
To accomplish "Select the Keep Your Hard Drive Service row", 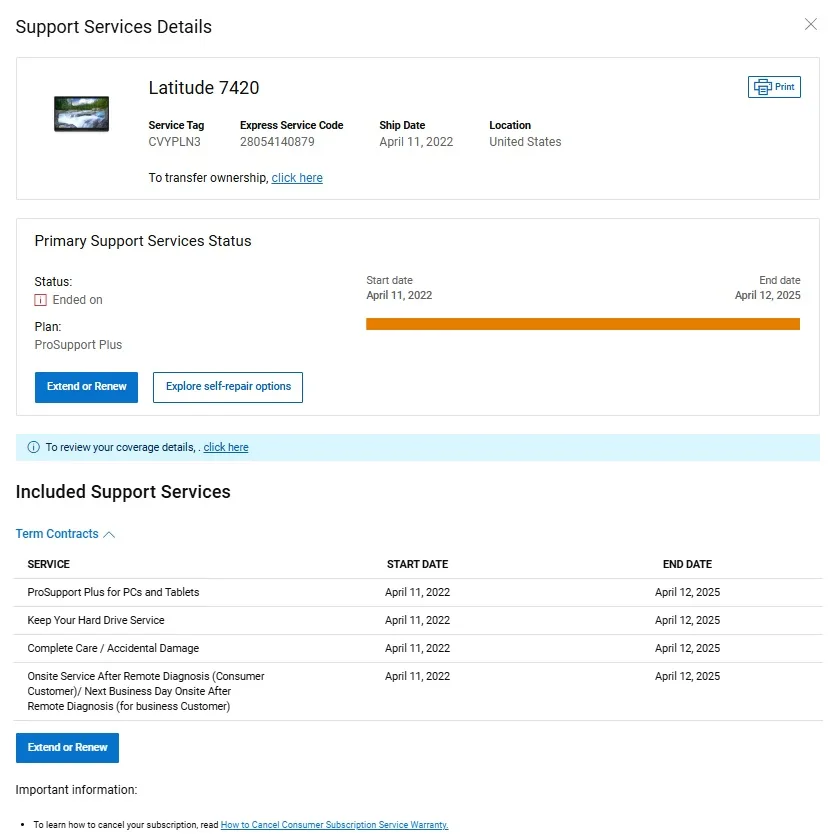I will [96, 621].
